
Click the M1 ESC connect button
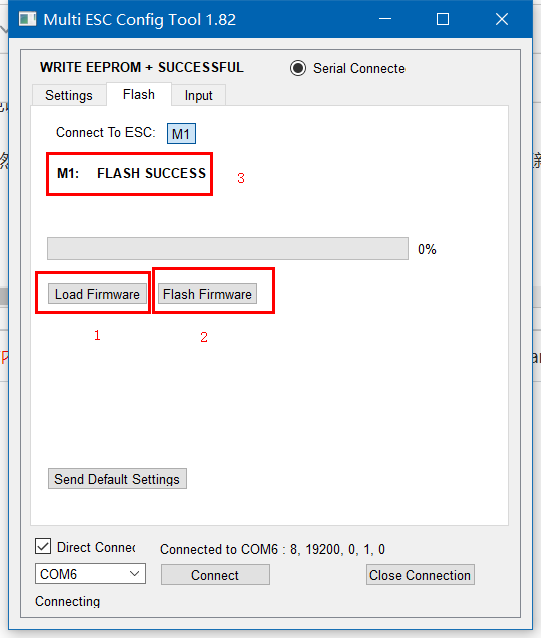tap(181, 133)
